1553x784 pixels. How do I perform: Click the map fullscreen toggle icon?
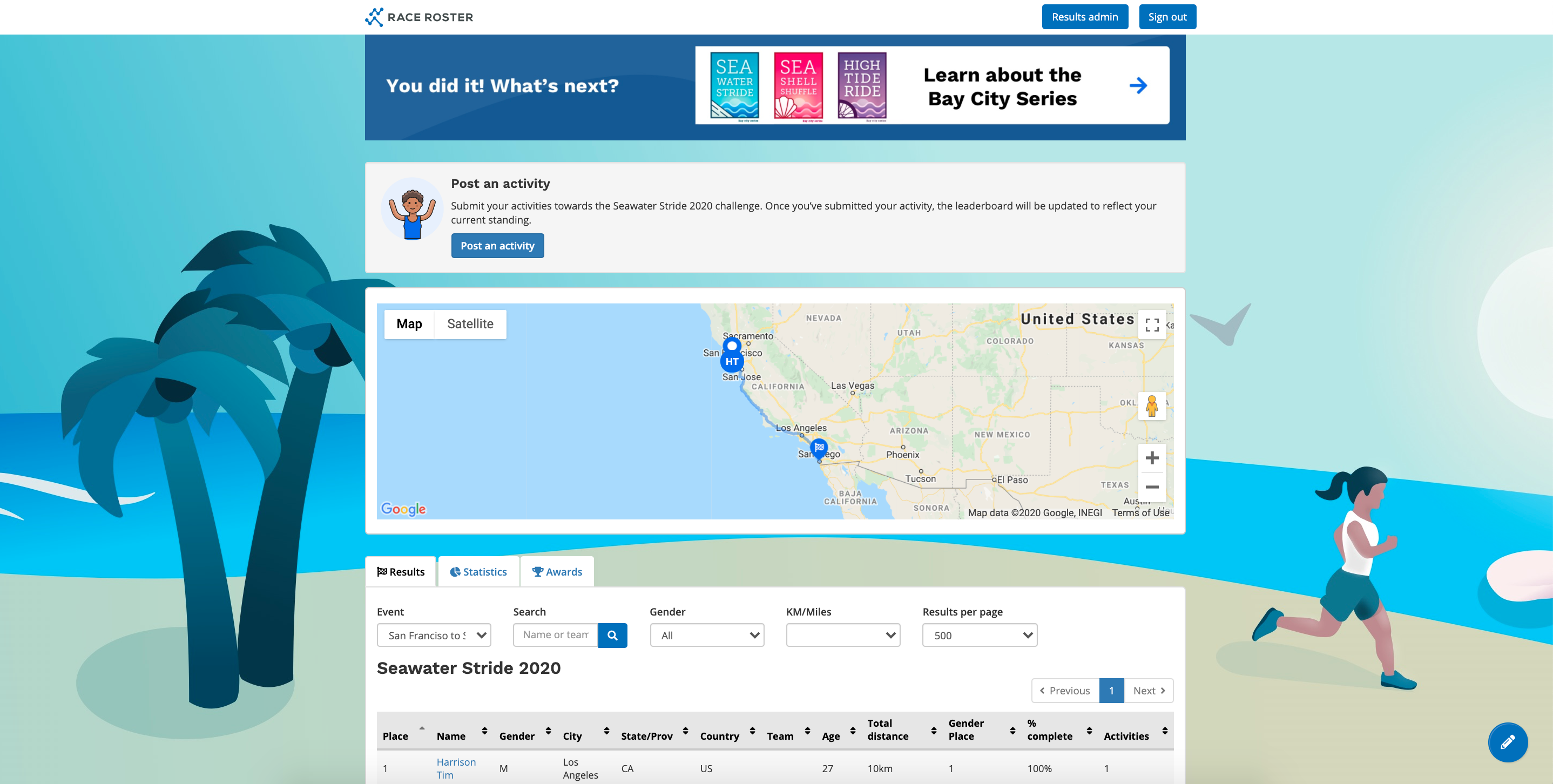click(1151, 325)
